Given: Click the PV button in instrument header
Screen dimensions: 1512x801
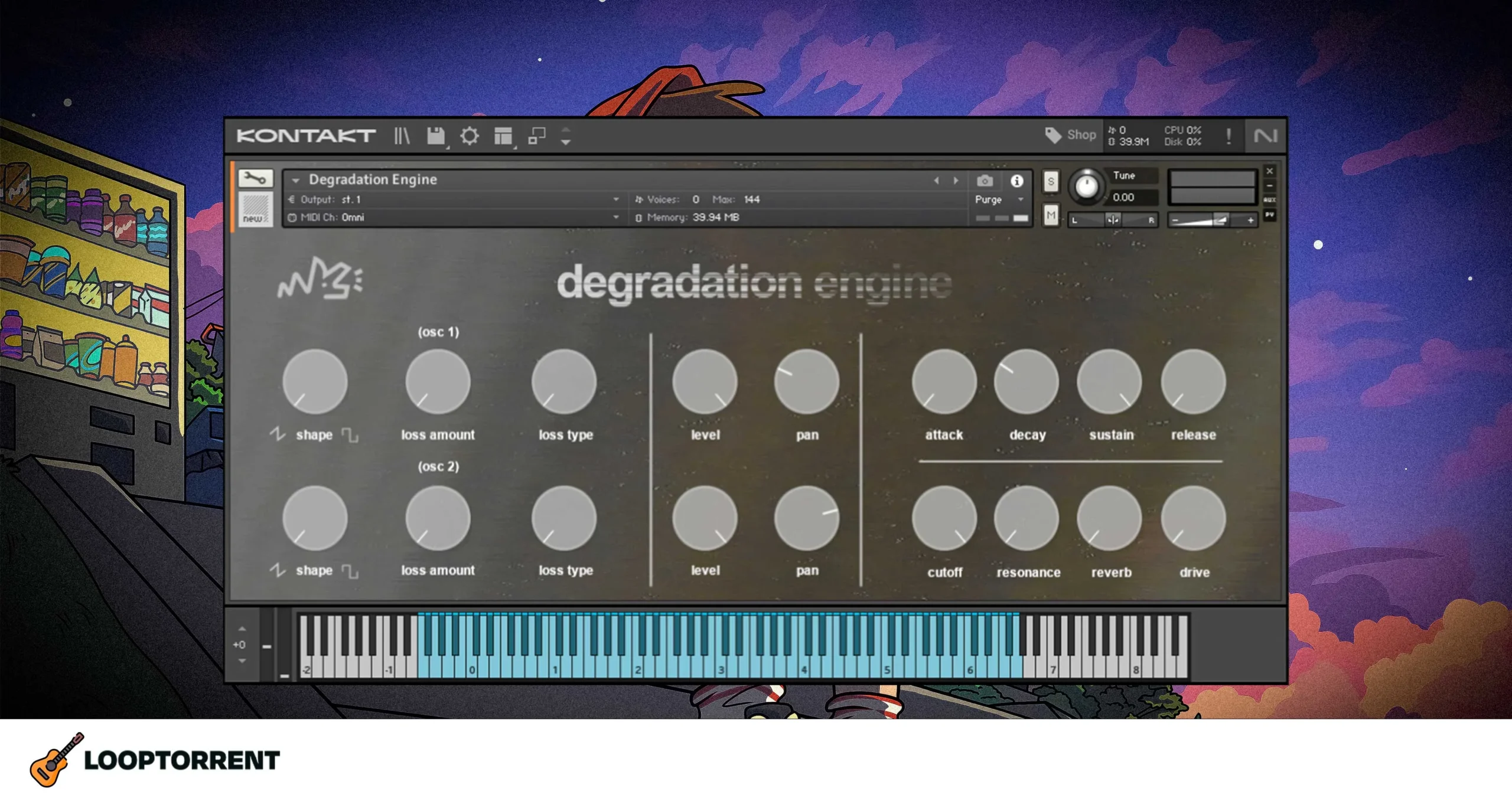Looking at the screenshot, I should [x=1269, y=215].
